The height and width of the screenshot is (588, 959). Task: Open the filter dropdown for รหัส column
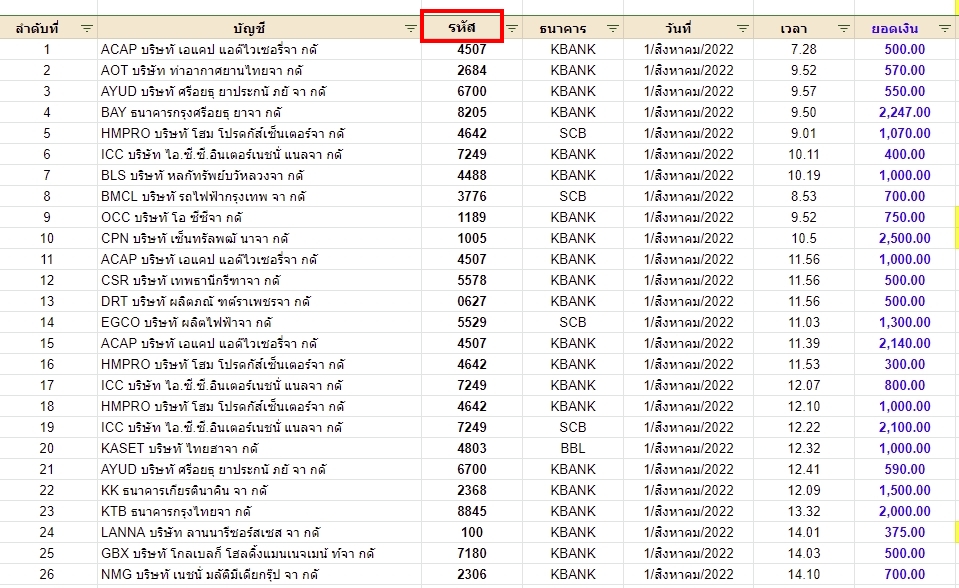point(512,28)
